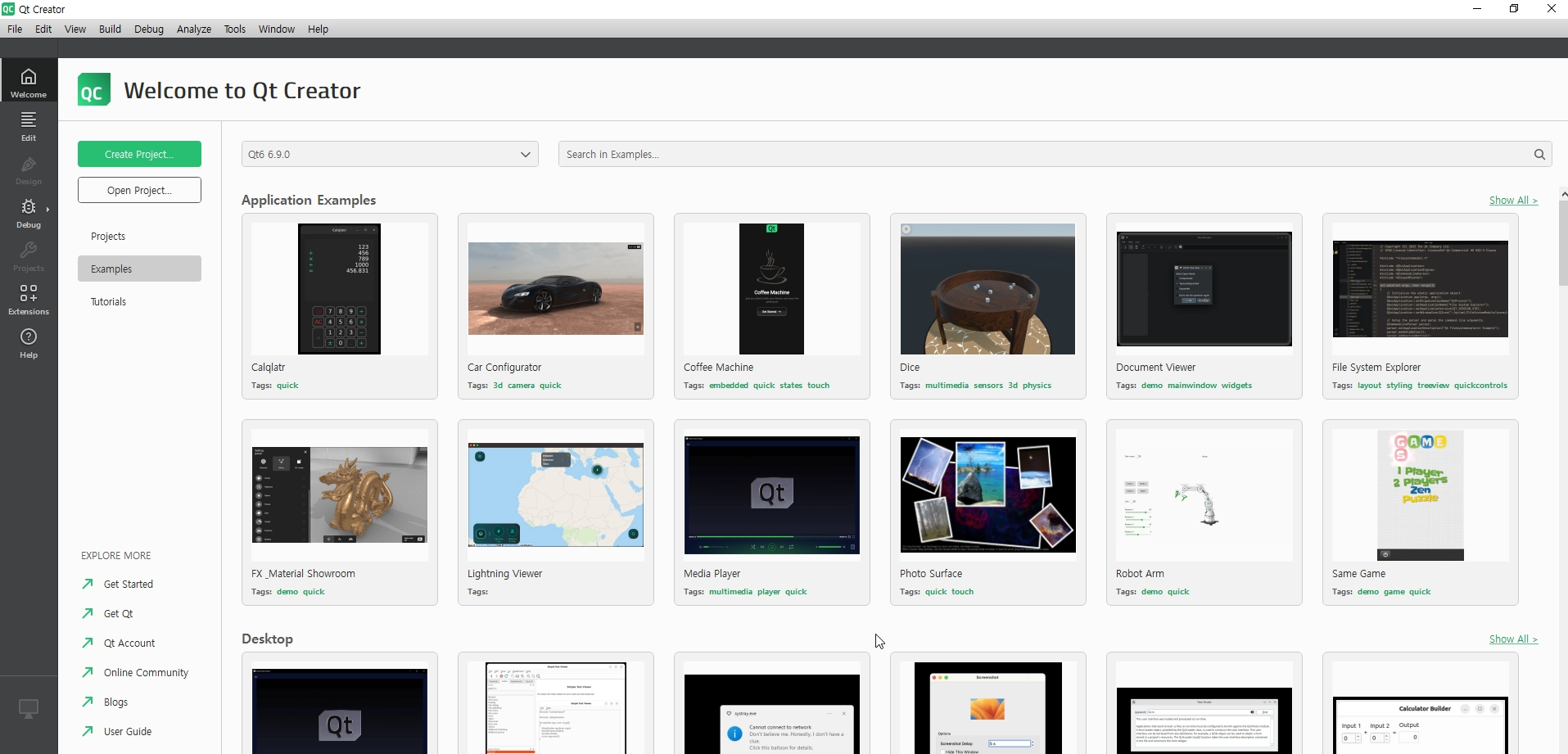Viewport: 1568px width, 754px height.
Task: Open the Window menu
Action: click(277, 29)
